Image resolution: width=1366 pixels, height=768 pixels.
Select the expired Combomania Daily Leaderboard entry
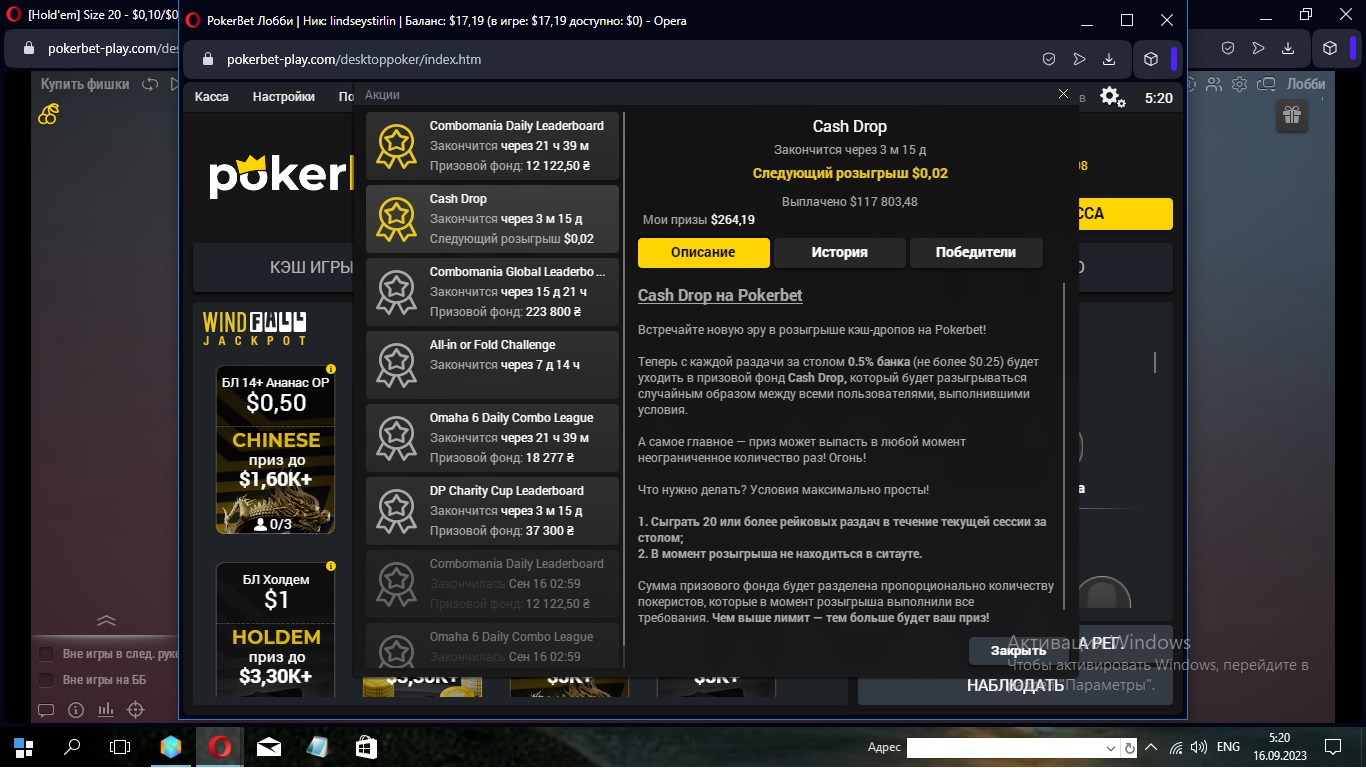(492, 584)
